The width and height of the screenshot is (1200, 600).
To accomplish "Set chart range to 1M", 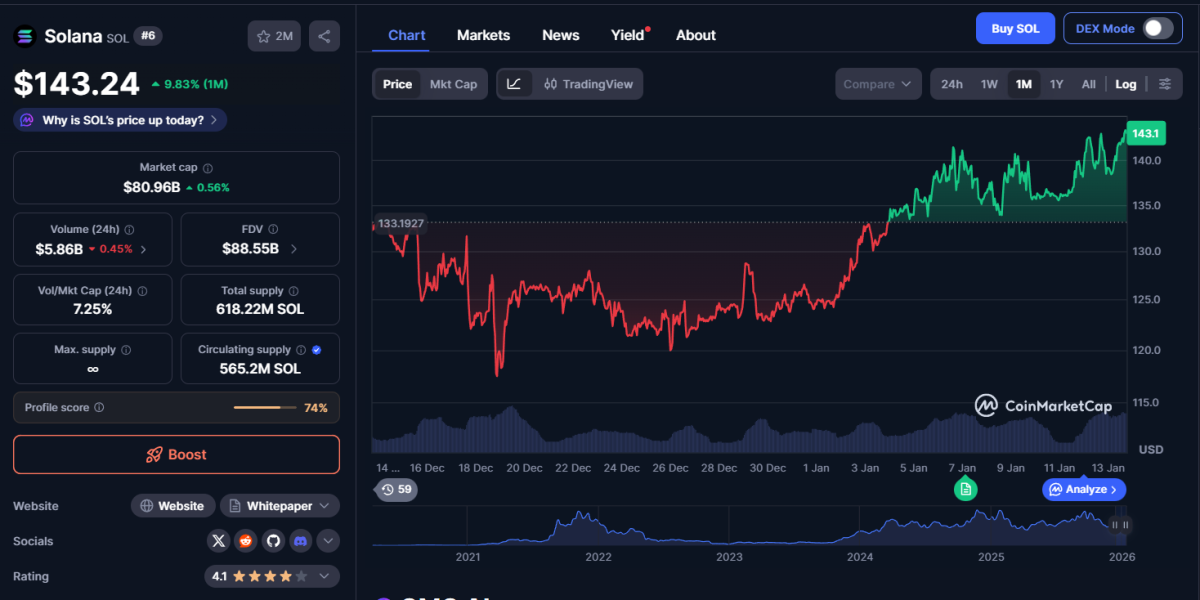I will pos(1024,84).
